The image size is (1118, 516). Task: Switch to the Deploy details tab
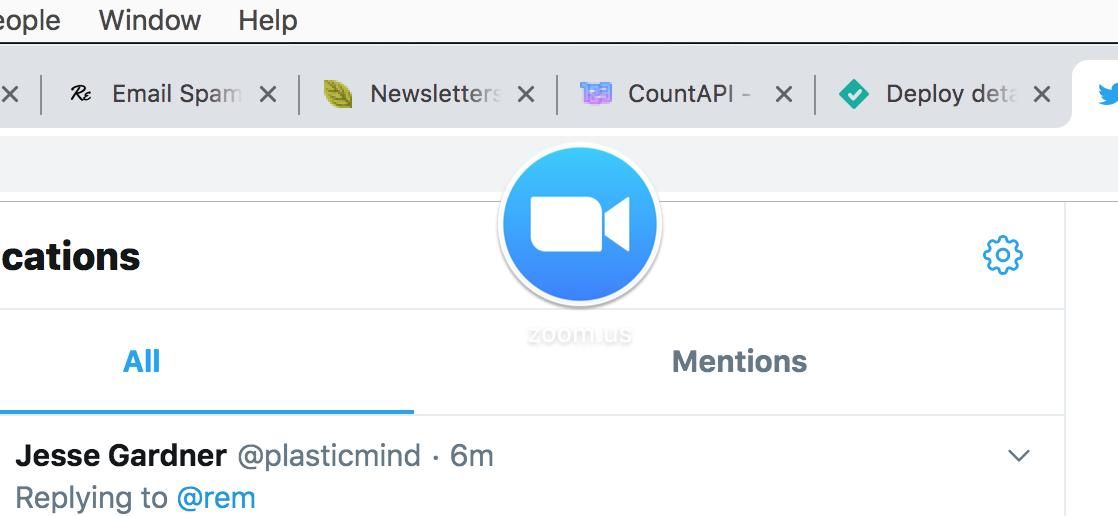coord(944,93)
